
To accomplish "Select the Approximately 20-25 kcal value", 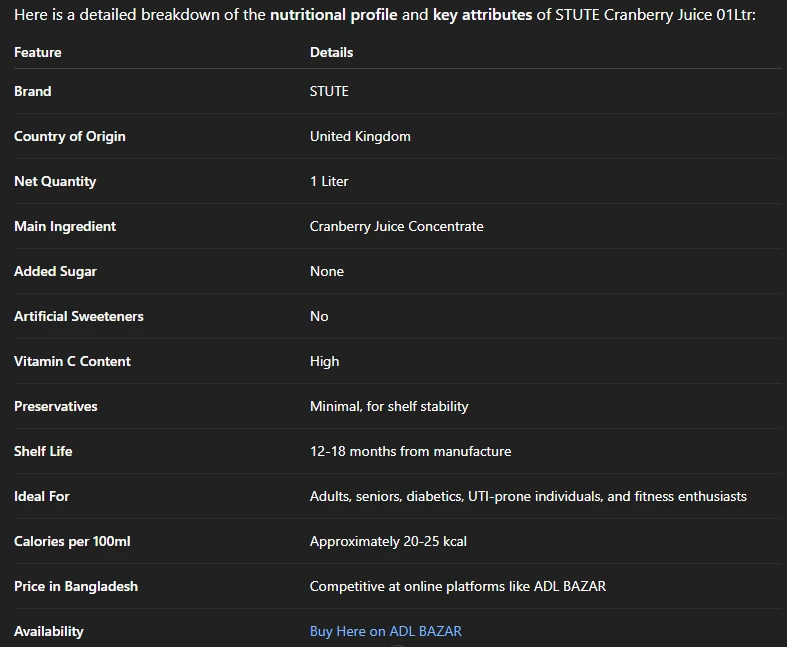I will 388,541.
